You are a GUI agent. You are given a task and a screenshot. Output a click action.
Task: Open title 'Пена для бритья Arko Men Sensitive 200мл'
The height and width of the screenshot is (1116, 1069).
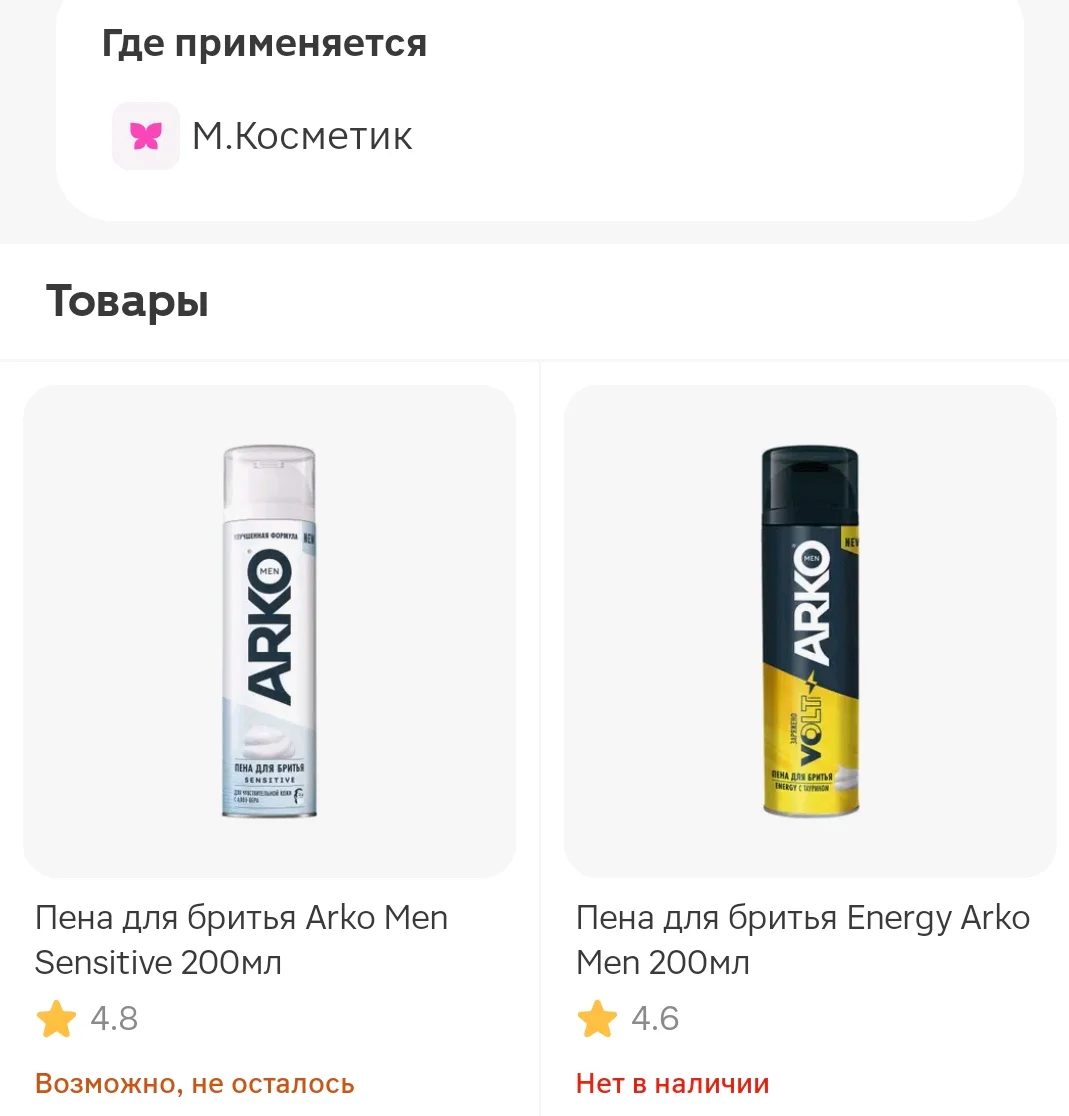click(x=241, y=939)
